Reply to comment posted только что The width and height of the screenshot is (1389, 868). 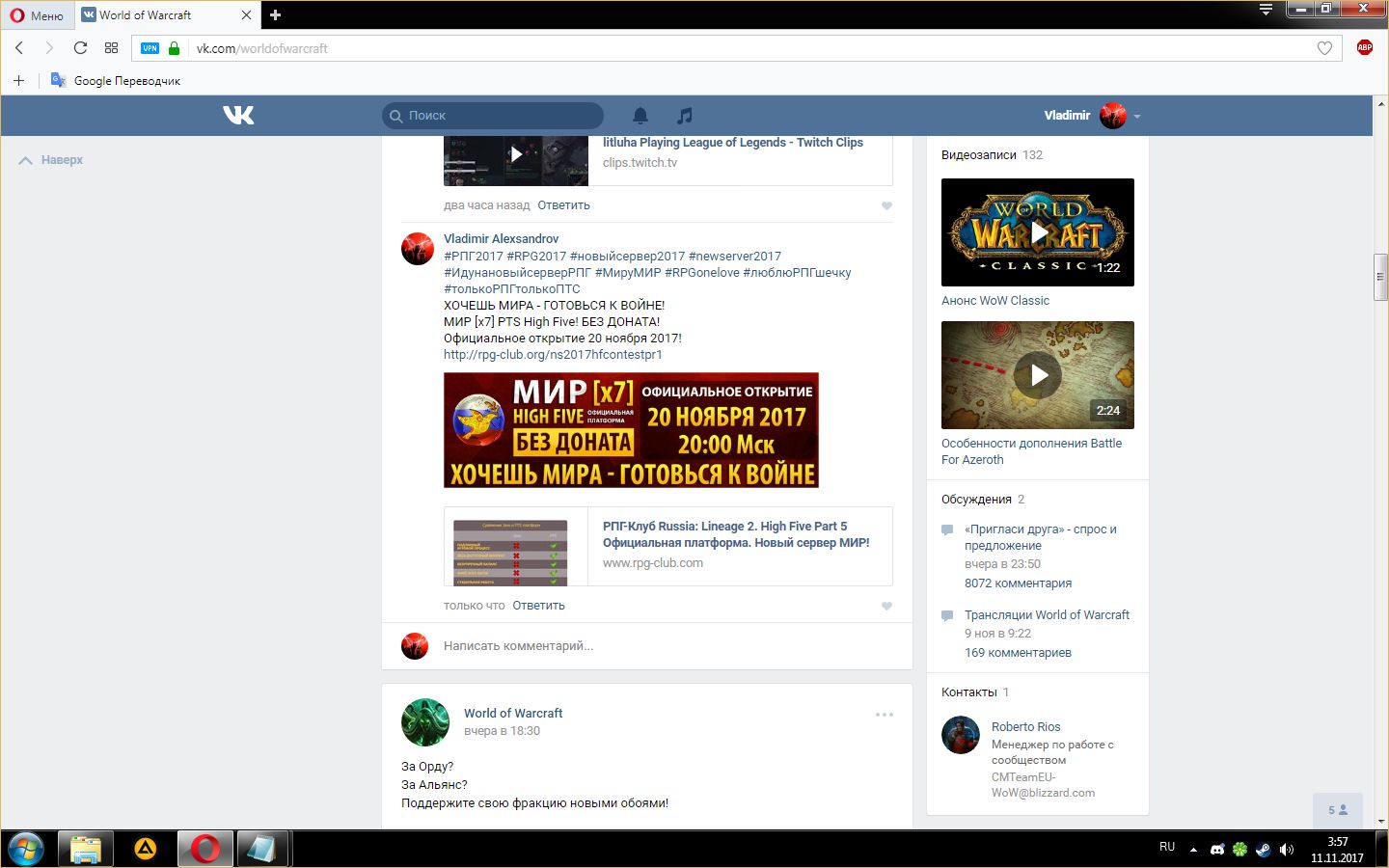(538, 606)
